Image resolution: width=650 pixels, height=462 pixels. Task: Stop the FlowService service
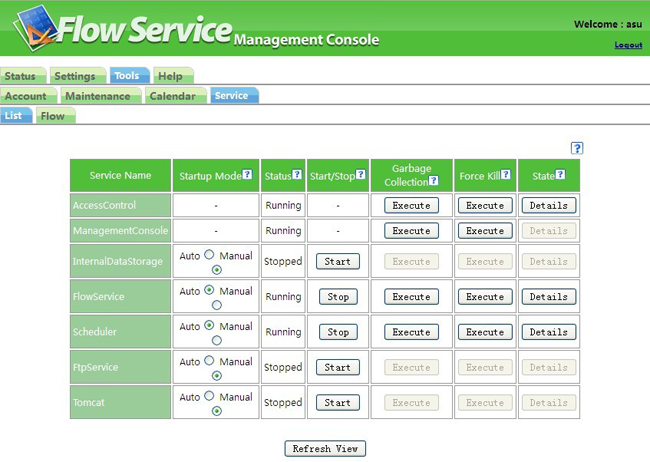(x=338, y=297)
